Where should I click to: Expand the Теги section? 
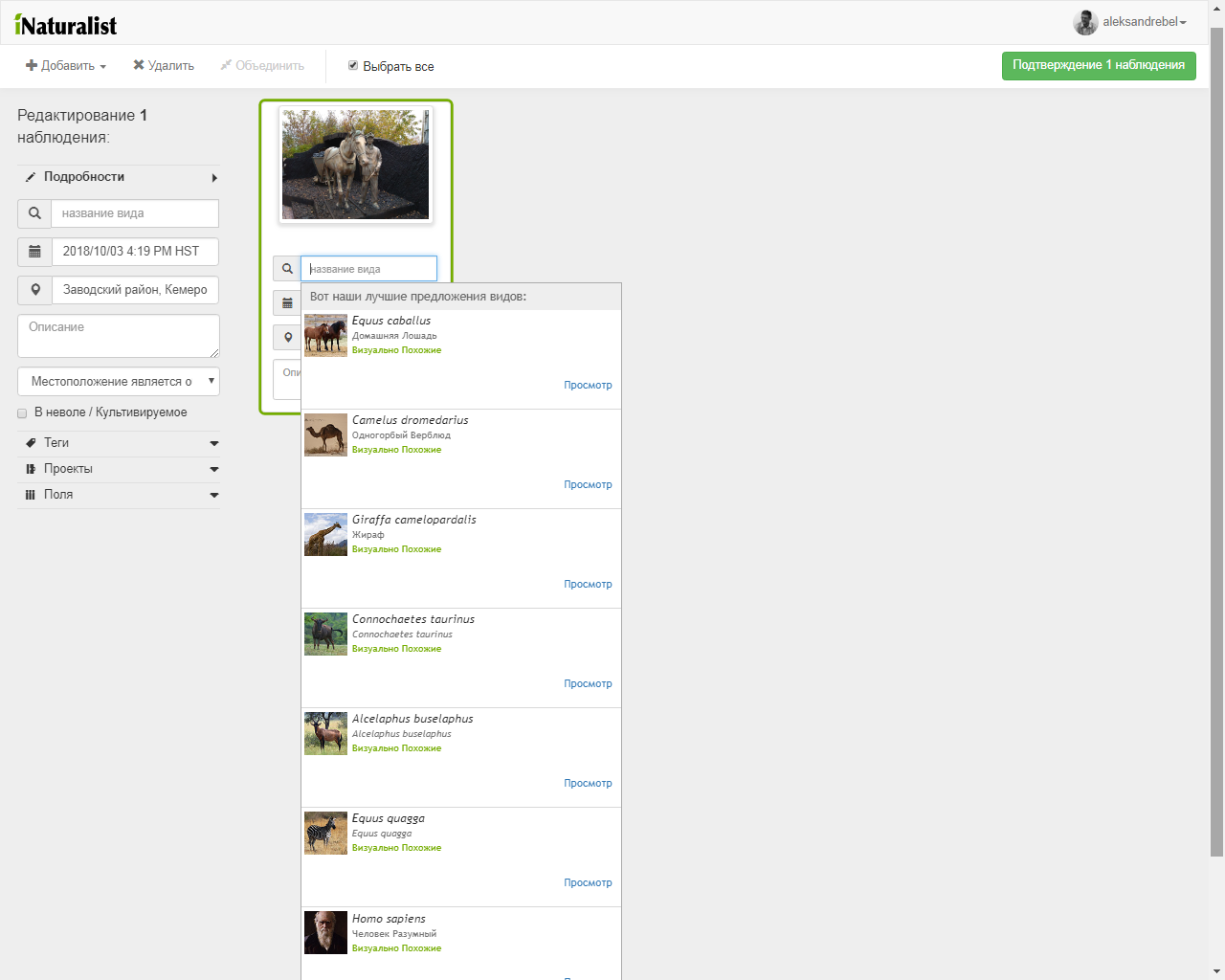tap(119, 443)
